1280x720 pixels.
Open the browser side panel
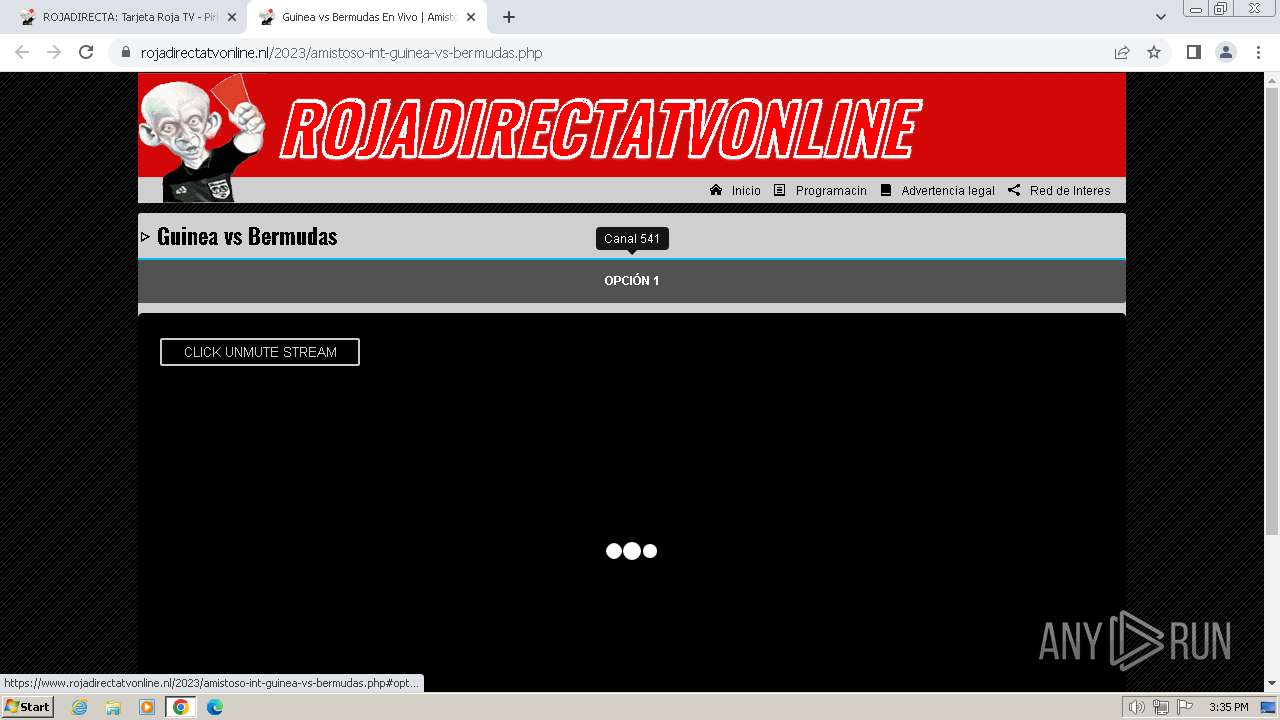coord(1194,52)
